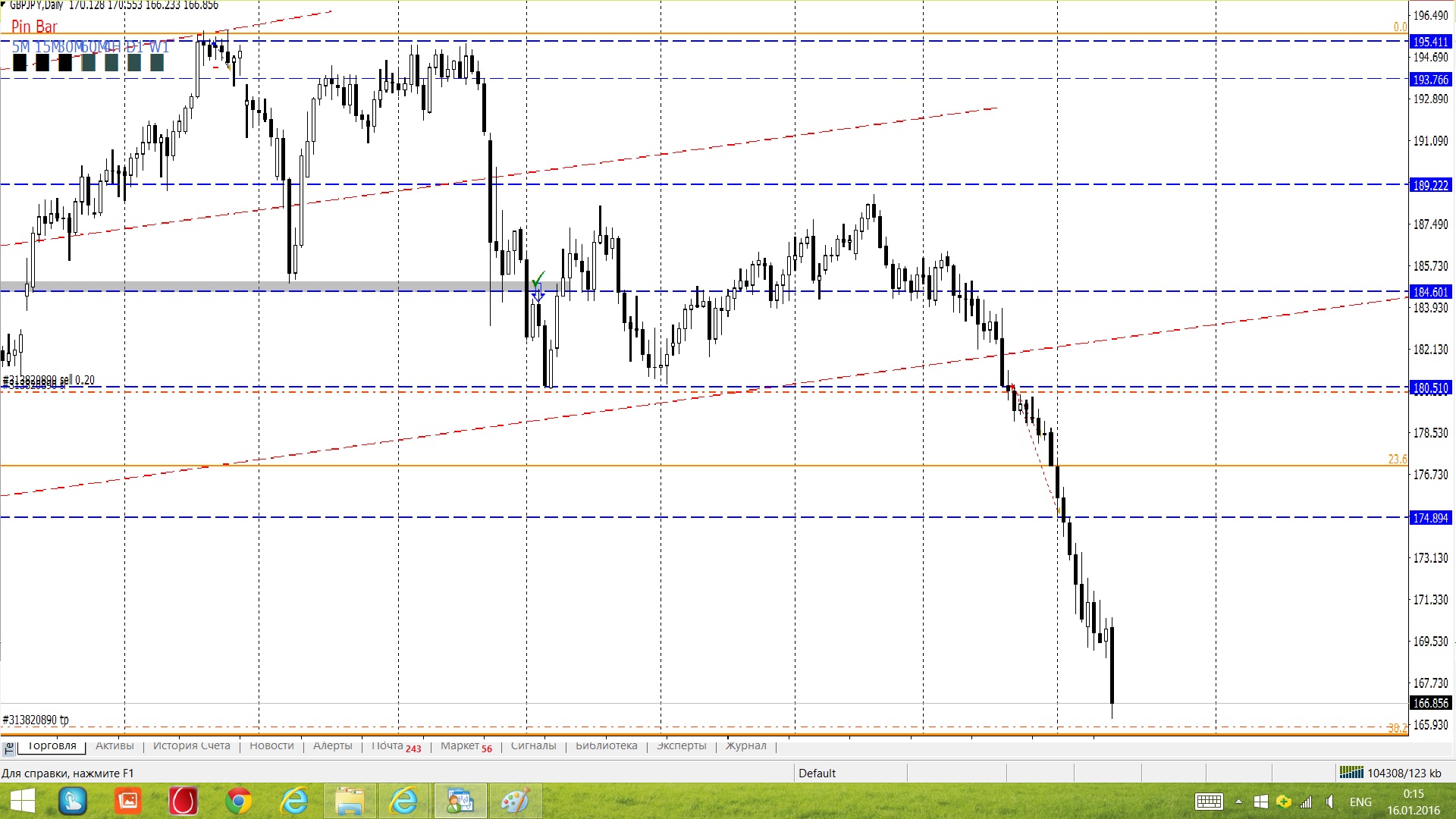
Task: Click the D1 timeframe indicator square
Action: pos(134,63)
